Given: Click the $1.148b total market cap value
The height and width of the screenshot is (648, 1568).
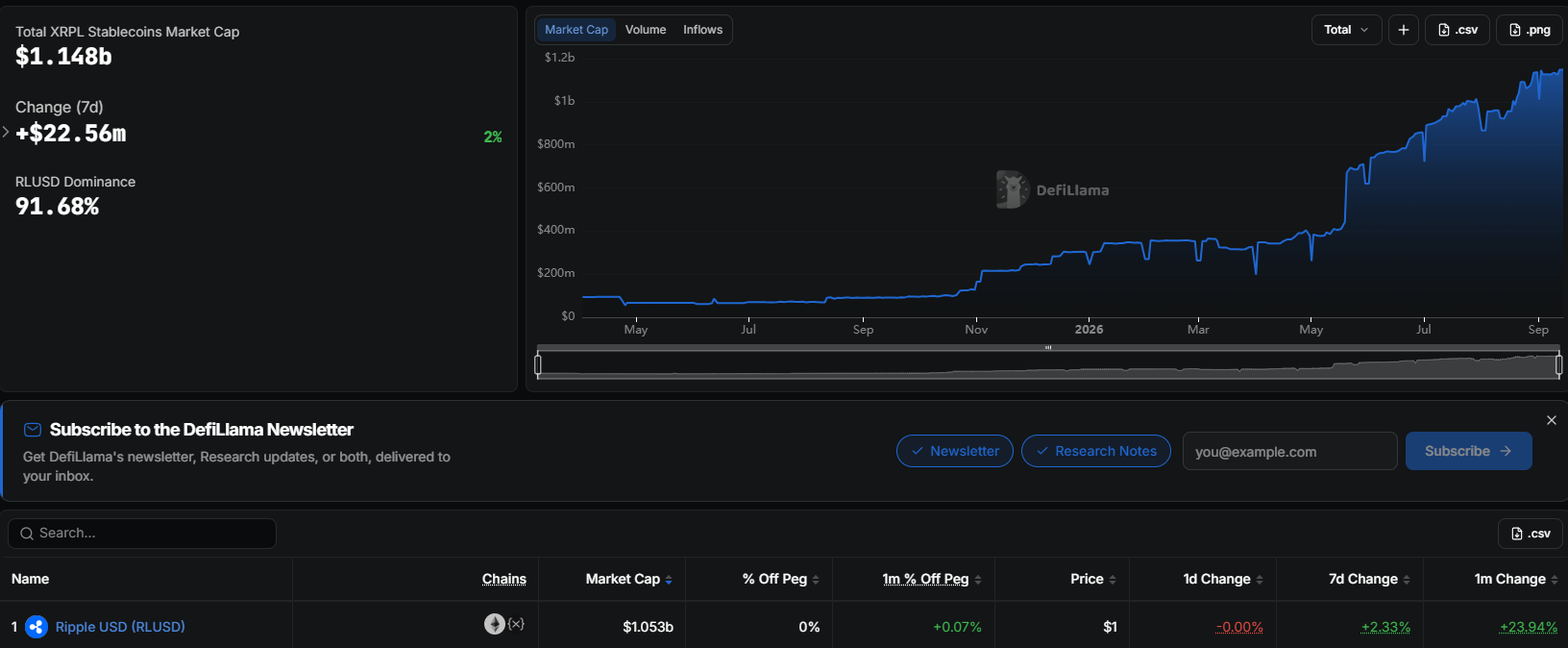Looking at the screenshot, I should [63, 57].
